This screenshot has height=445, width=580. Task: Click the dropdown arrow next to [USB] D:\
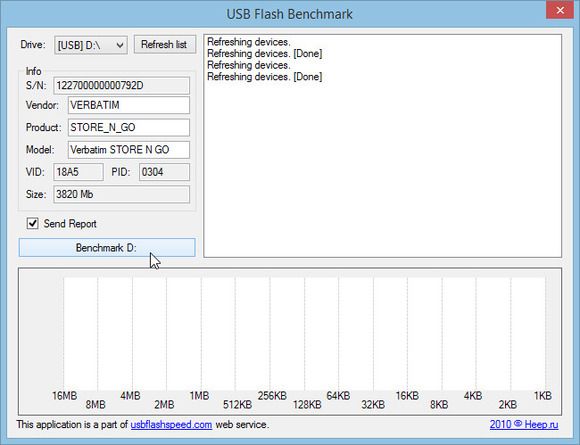pos(120,45)
